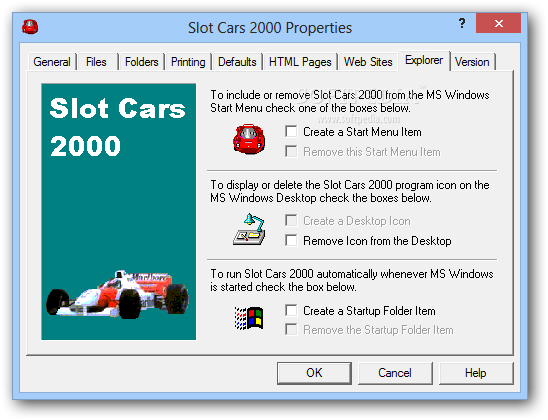Click the red car icon in title bar
The image size is (548, 420).
tap(30, 27)
